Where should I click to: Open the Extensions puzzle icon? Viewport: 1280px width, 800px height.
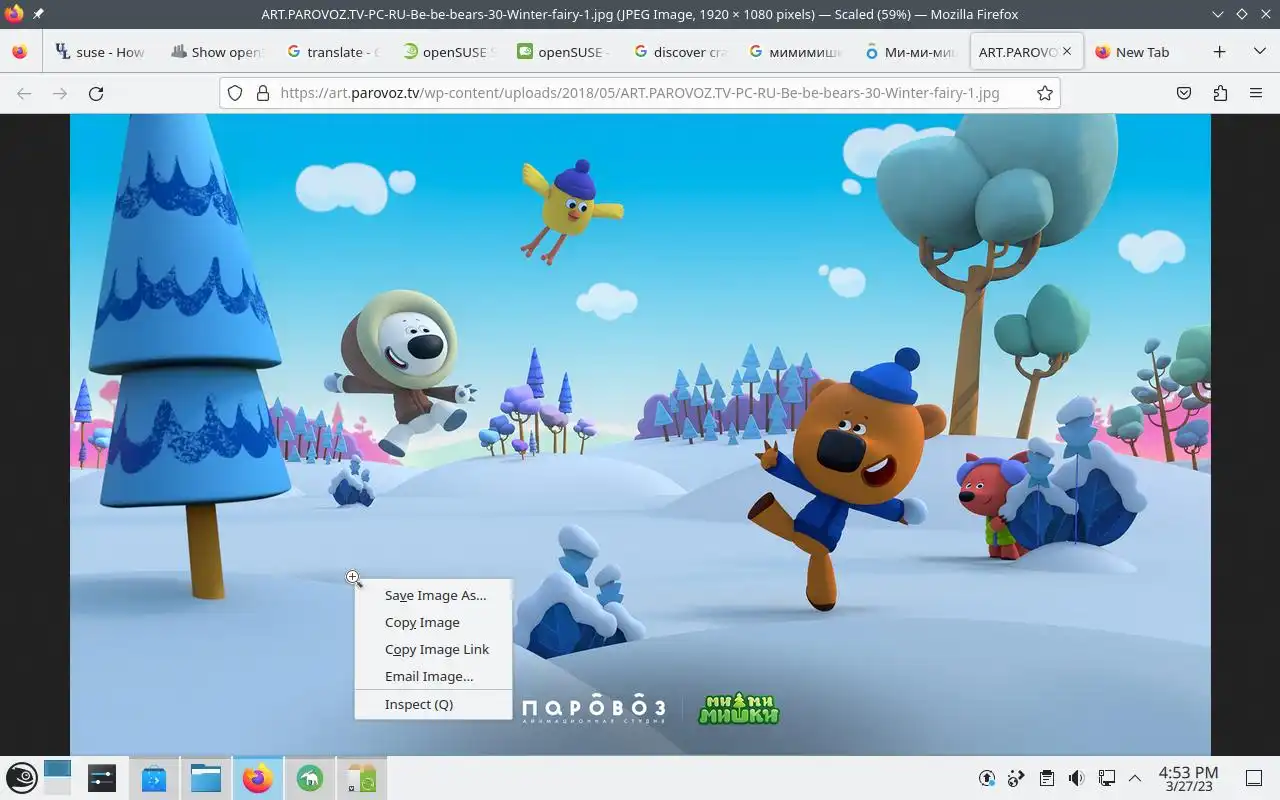tap(1220, 93)
